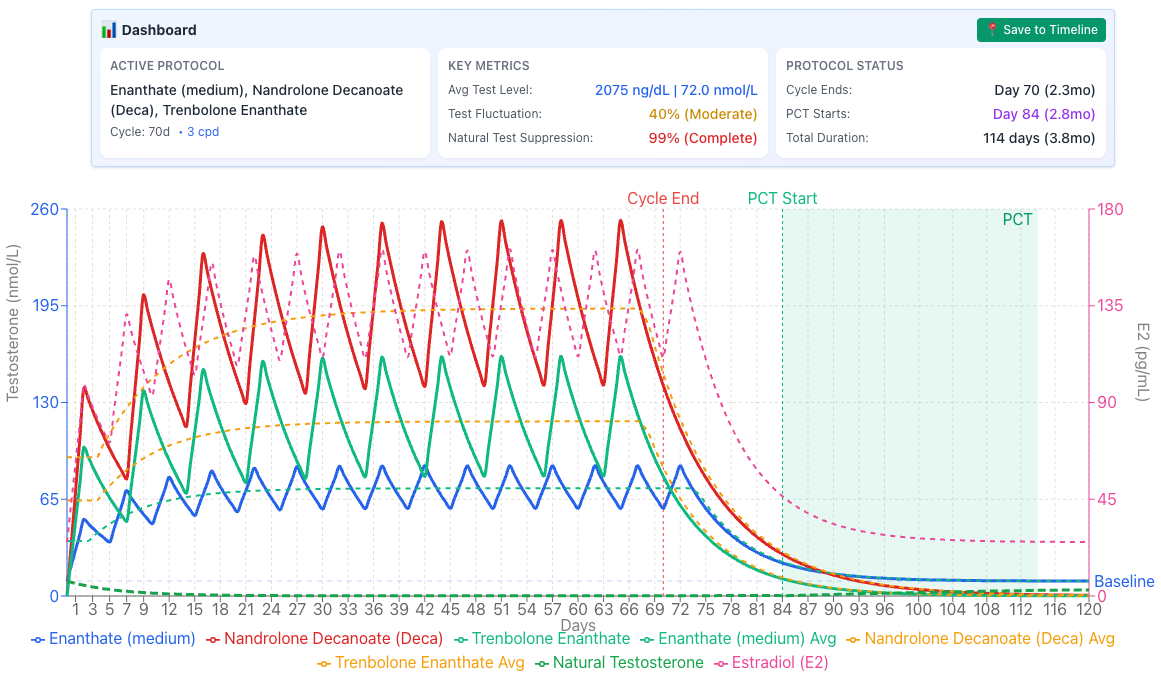Click the pink Estradiol (E2) legend marker
Viewport: 1161px width, 679px height.
[x=720, y=663]
